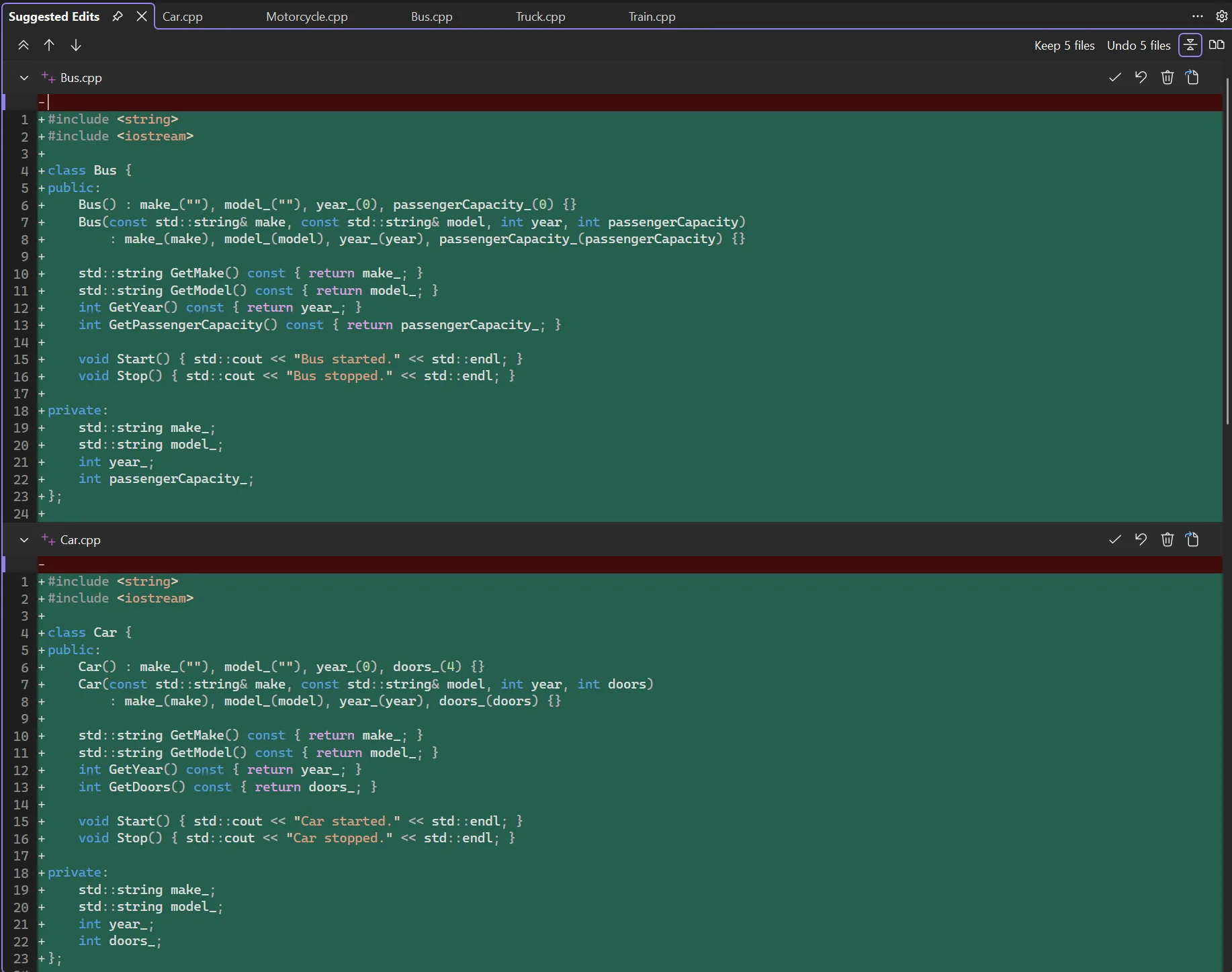This screenshot has width=1232, height=972.
Task: Click Undo 5 files
Action: [1139, 46]
